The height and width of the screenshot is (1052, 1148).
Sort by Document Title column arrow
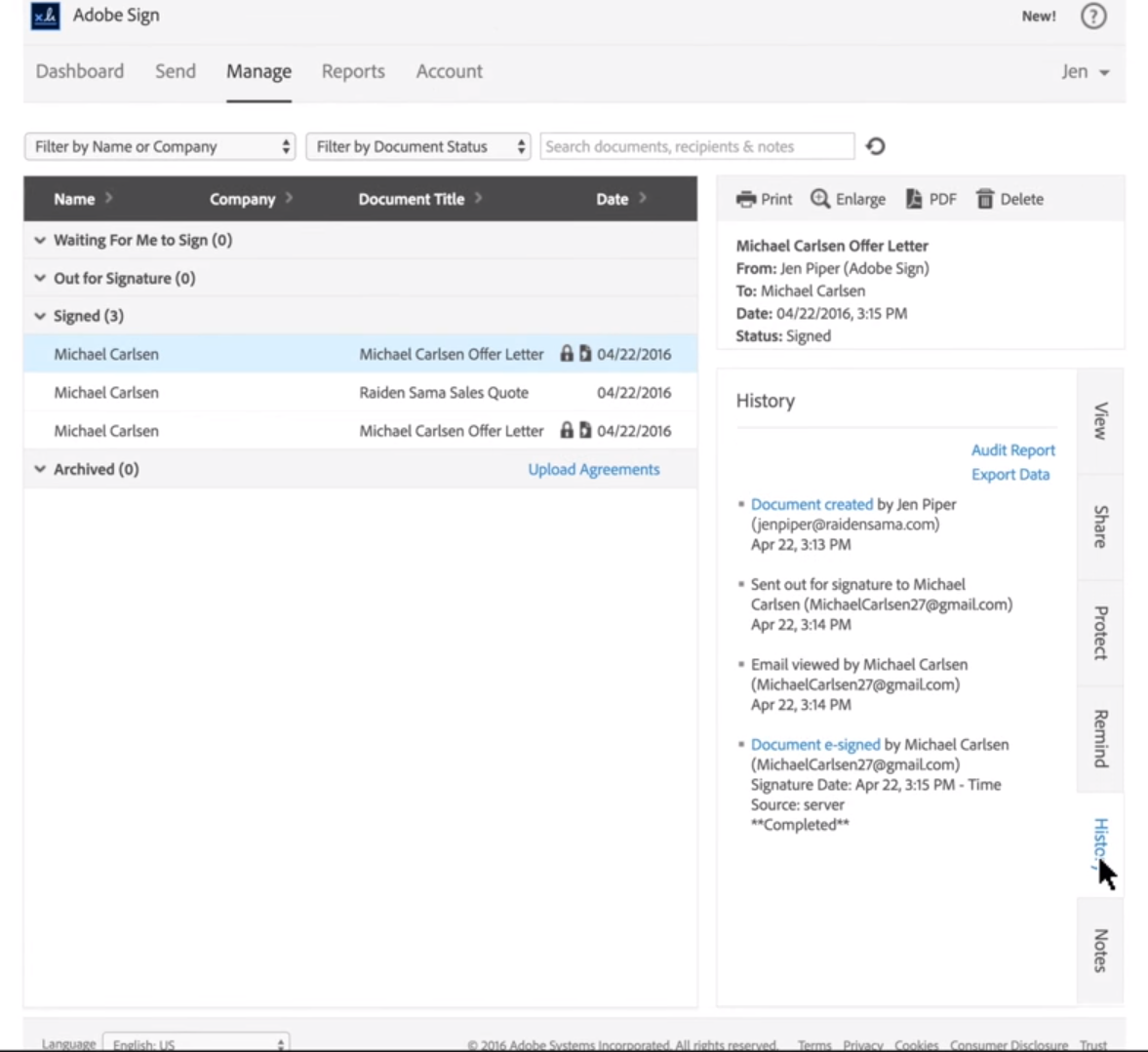(x=478, y=198)
